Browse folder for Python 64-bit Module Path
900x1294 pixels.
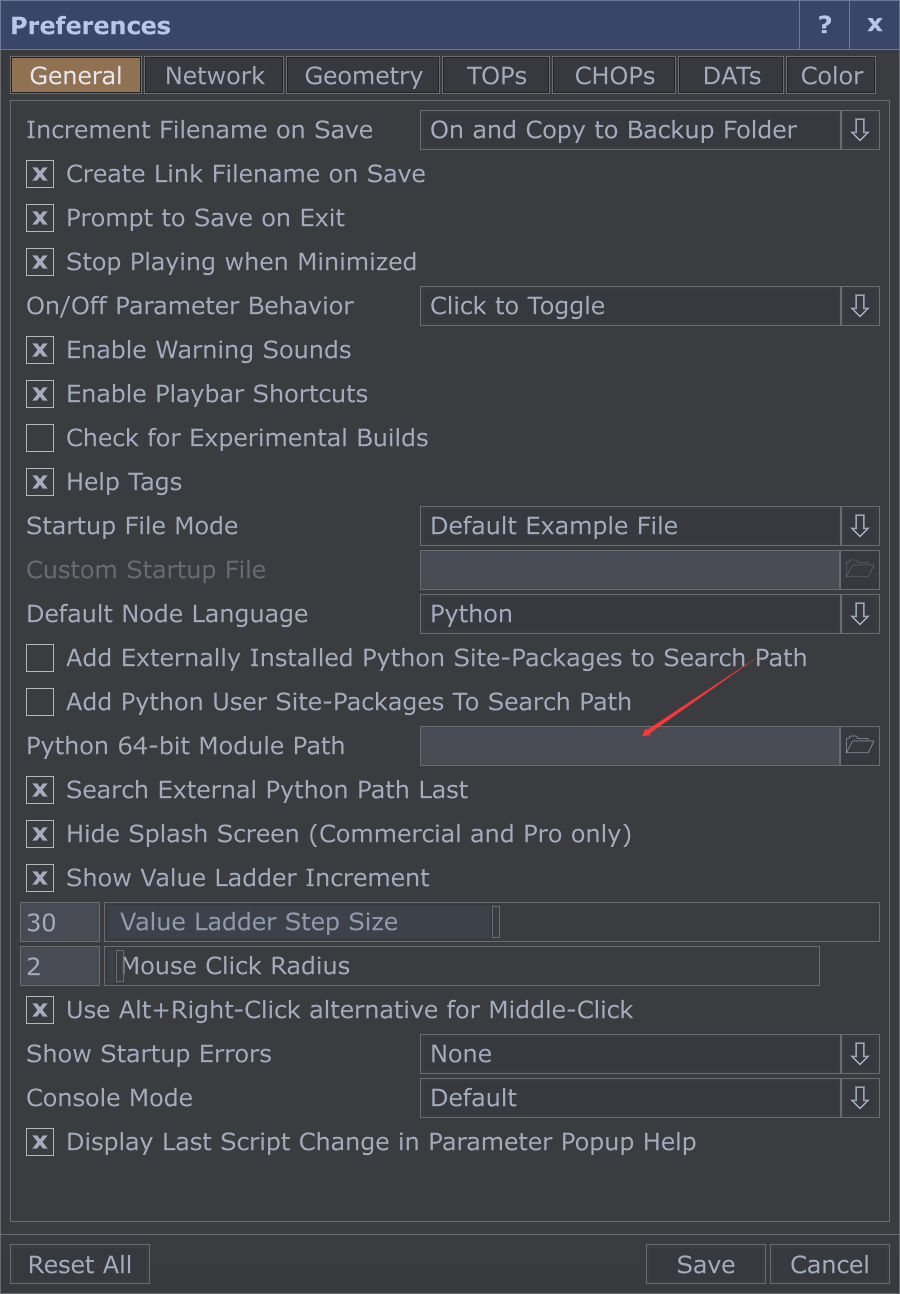pyautogui.click(x=860, y=746)
